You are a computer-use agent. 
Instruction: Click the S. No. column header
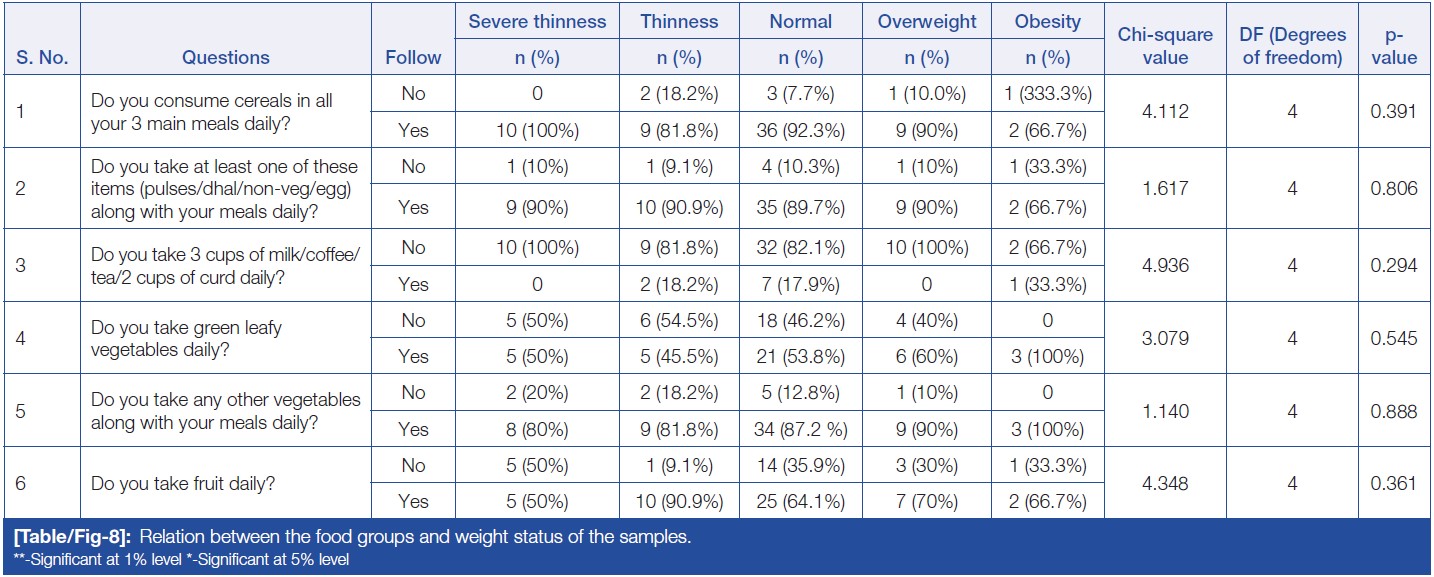click(40, 58)
